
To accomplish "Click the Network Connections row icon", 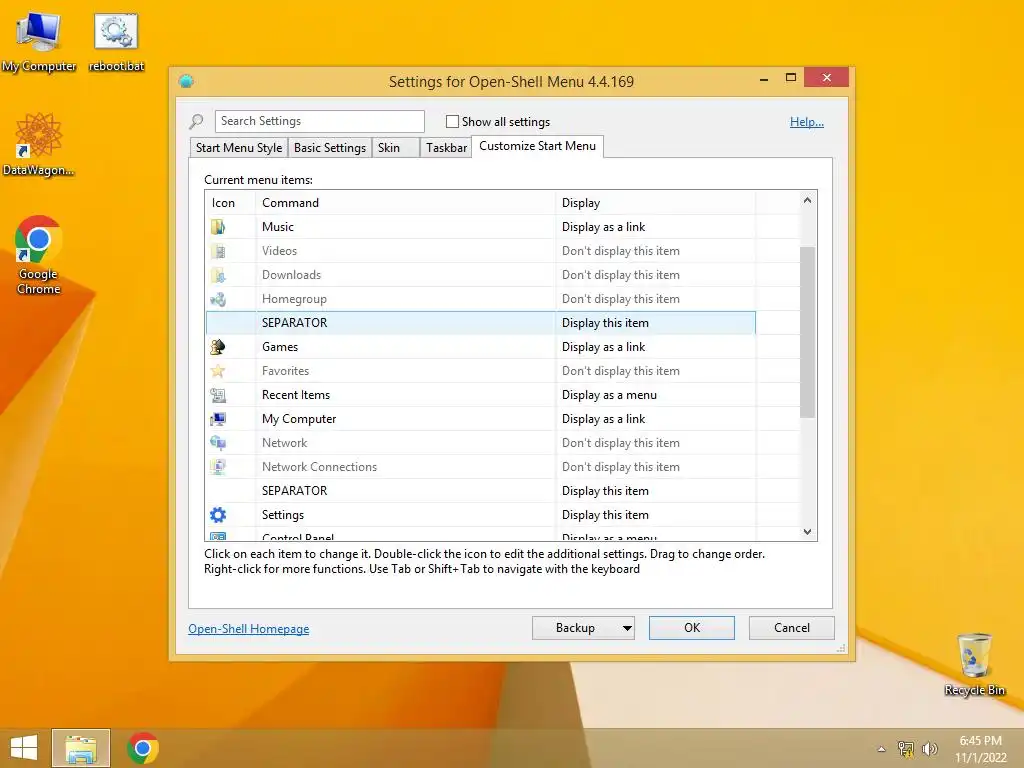I will coord(218,467).
